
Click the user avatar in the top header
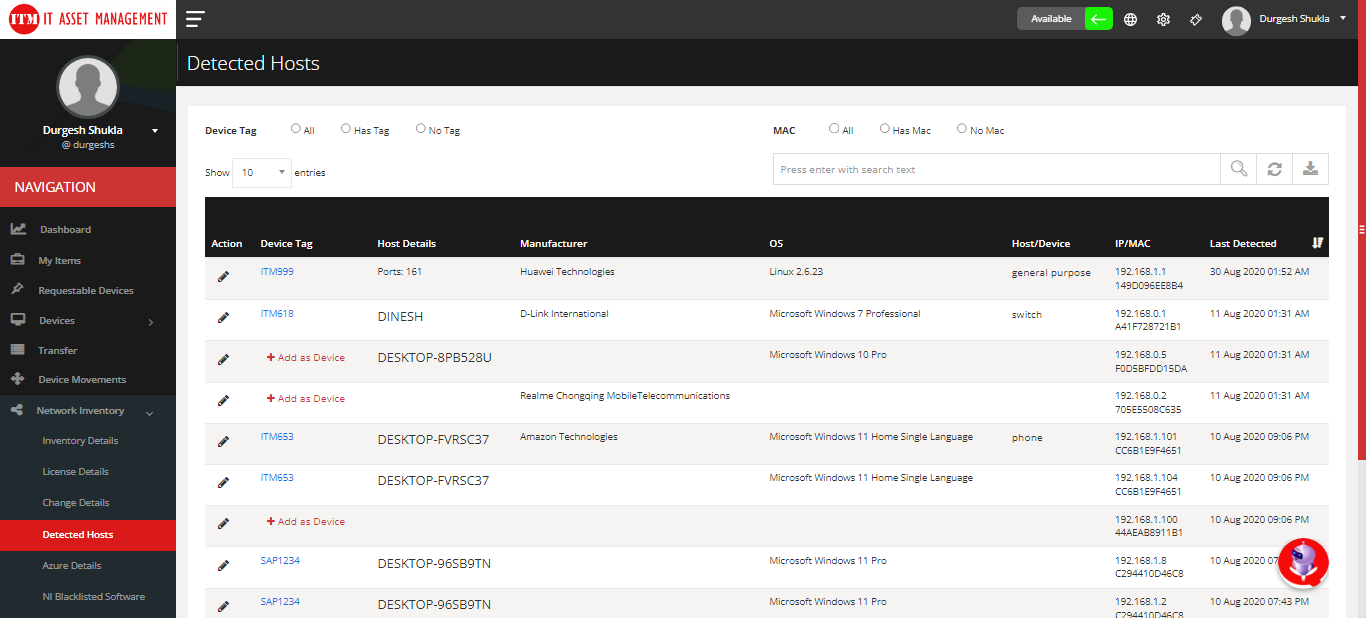[x=1237, y=20]
